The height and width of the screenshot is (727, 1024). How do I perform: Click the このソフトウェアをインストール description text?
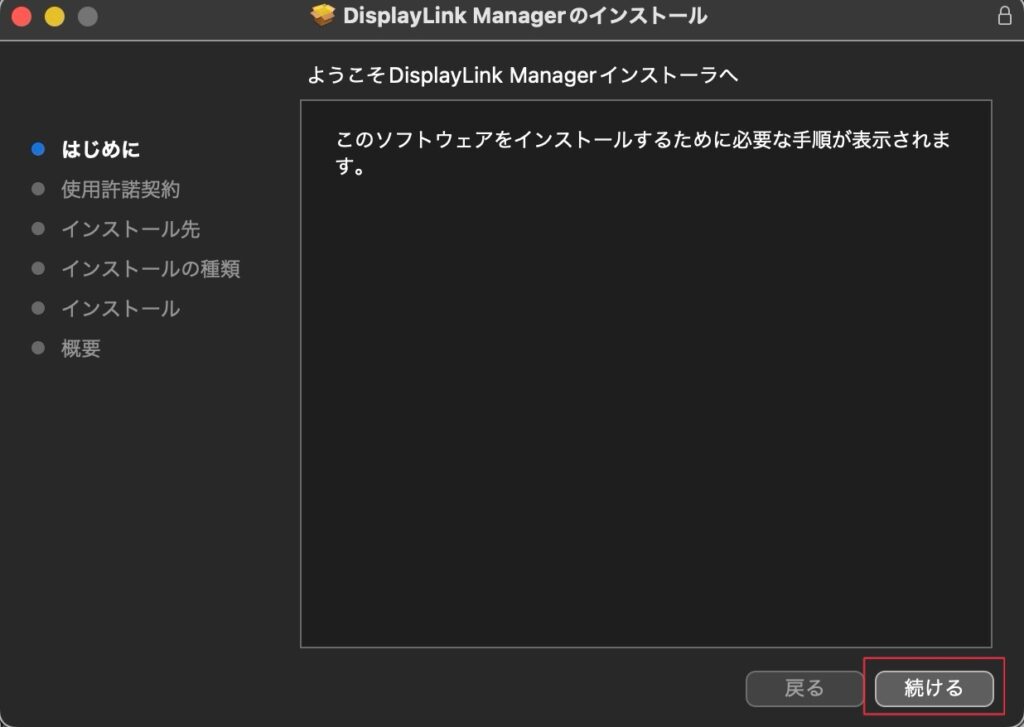click(x=643, y=152)
